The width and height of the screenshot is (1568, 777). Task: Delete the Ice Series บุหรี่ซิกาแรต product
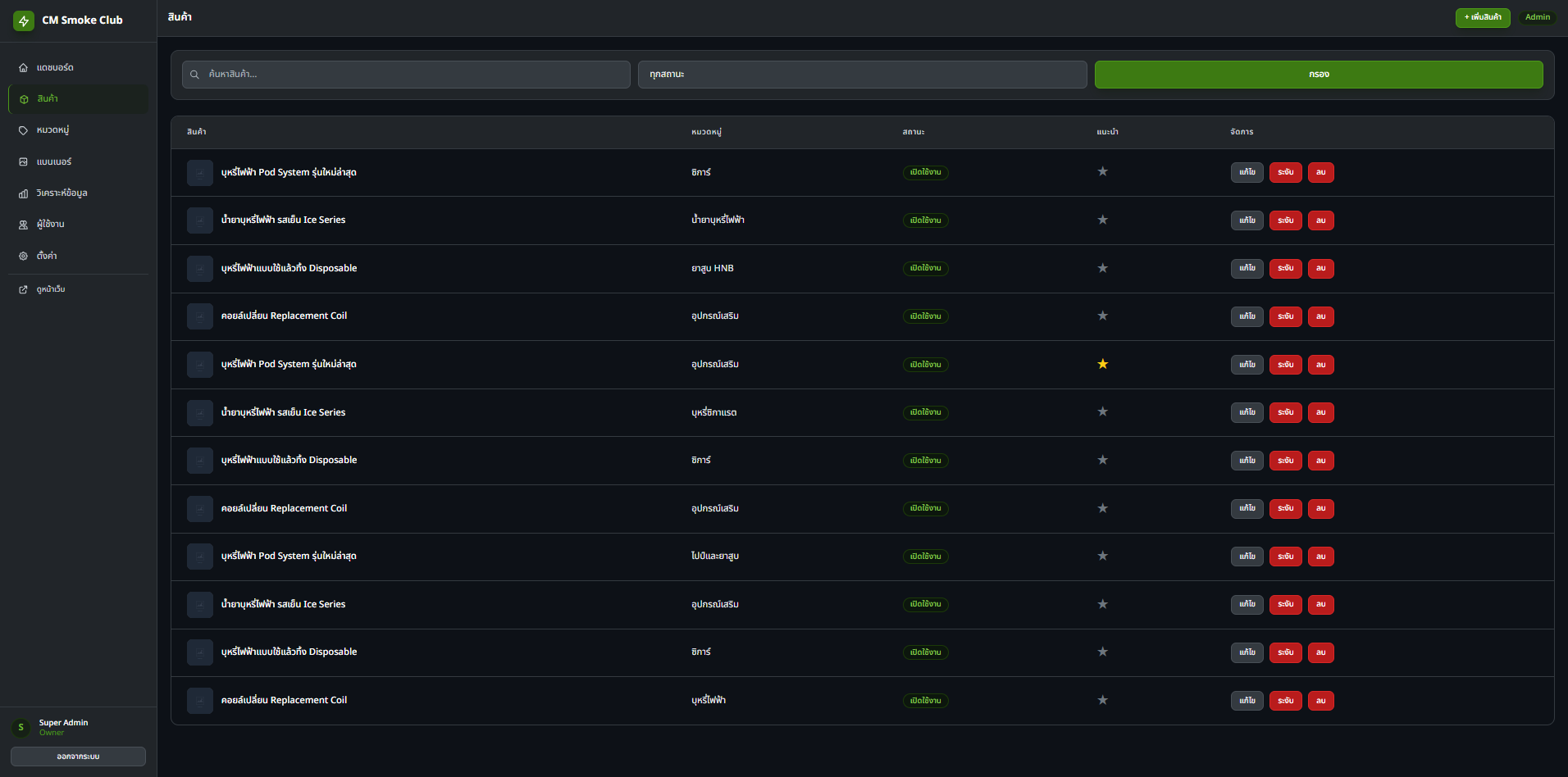pyautogui.click(x=1321, y=412)
